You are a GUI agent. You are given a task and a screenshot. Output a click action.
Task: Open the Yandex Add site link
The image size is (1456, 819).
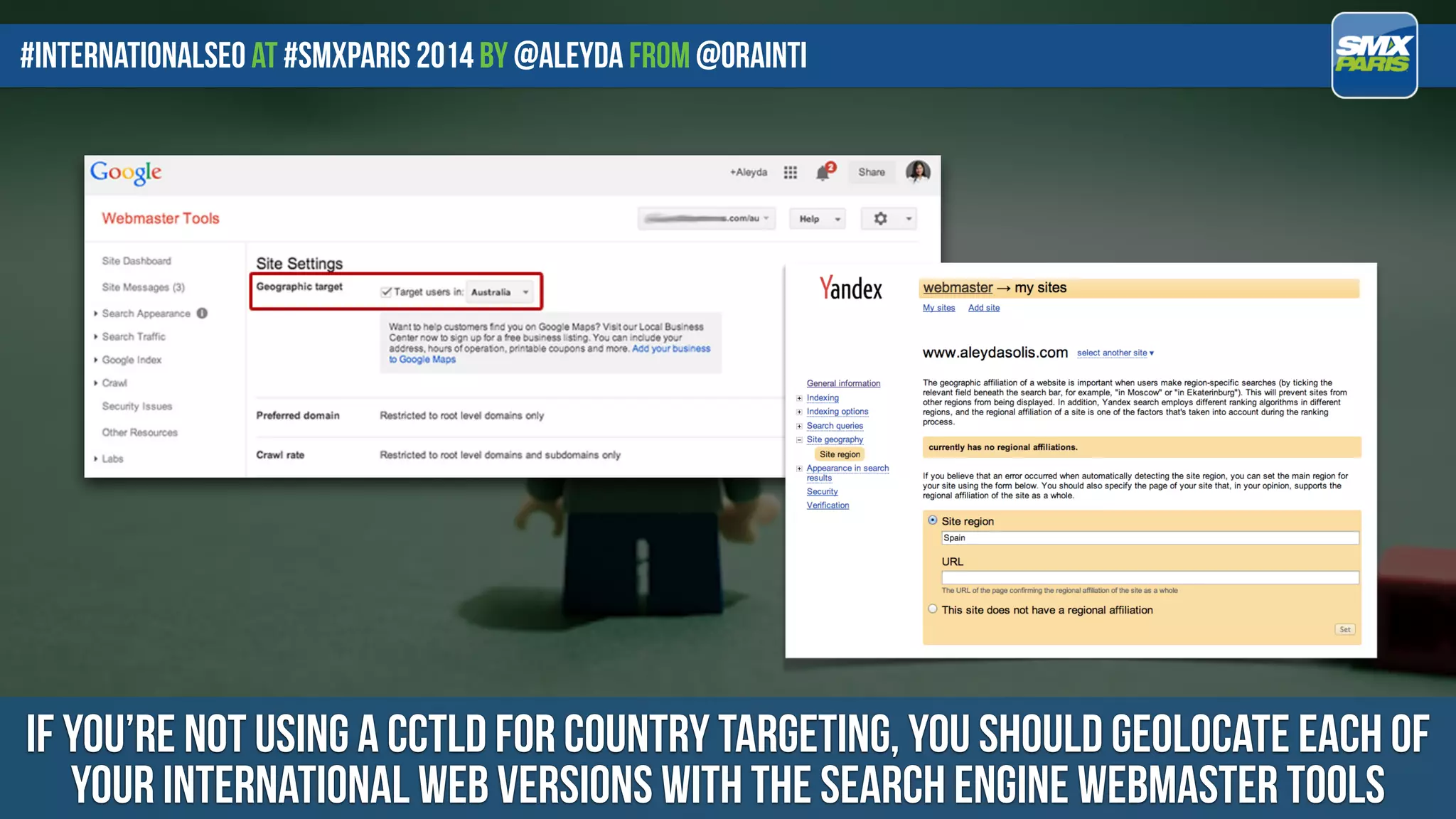(x=984, y=308)
